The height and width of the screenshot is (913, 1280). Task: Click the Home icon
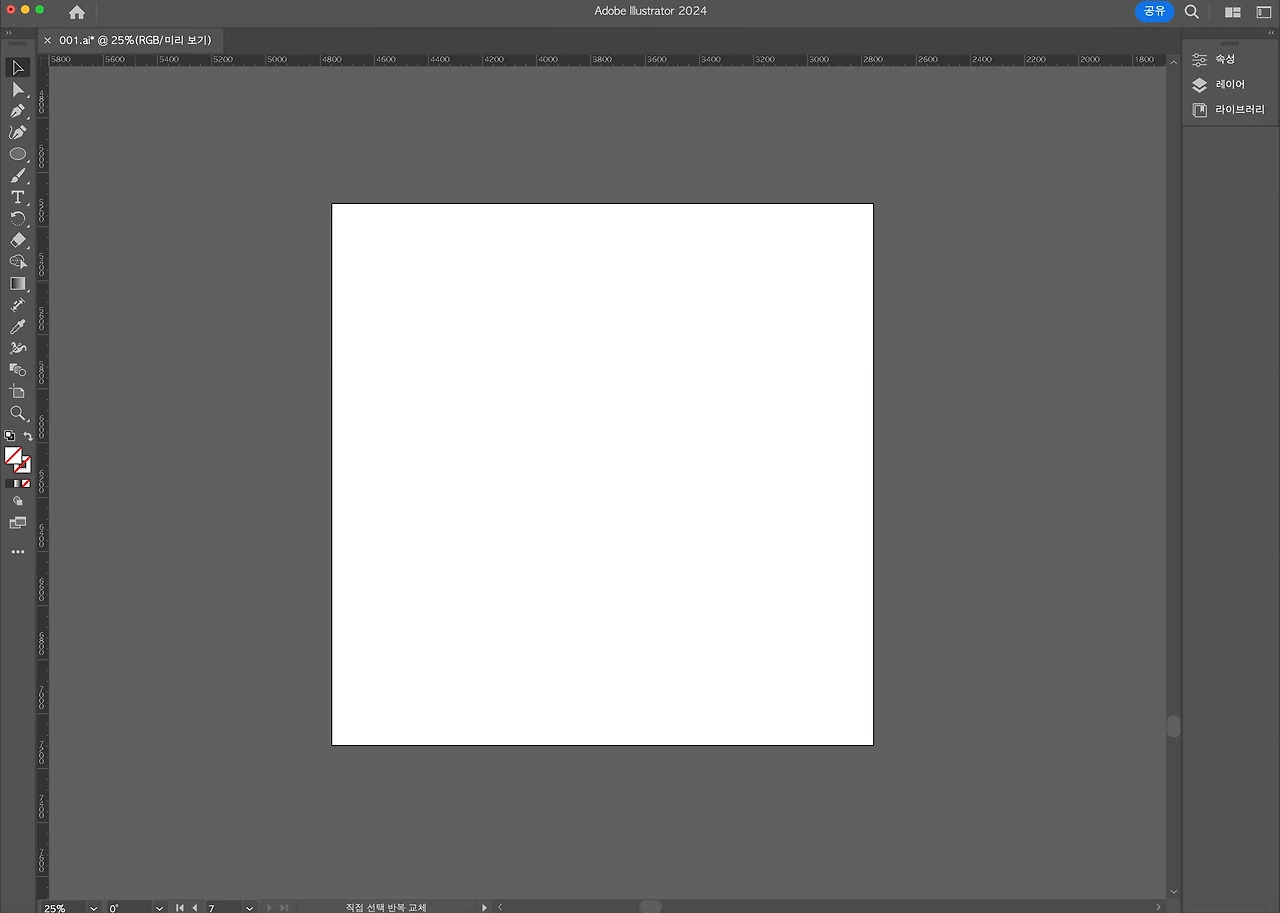77,12
